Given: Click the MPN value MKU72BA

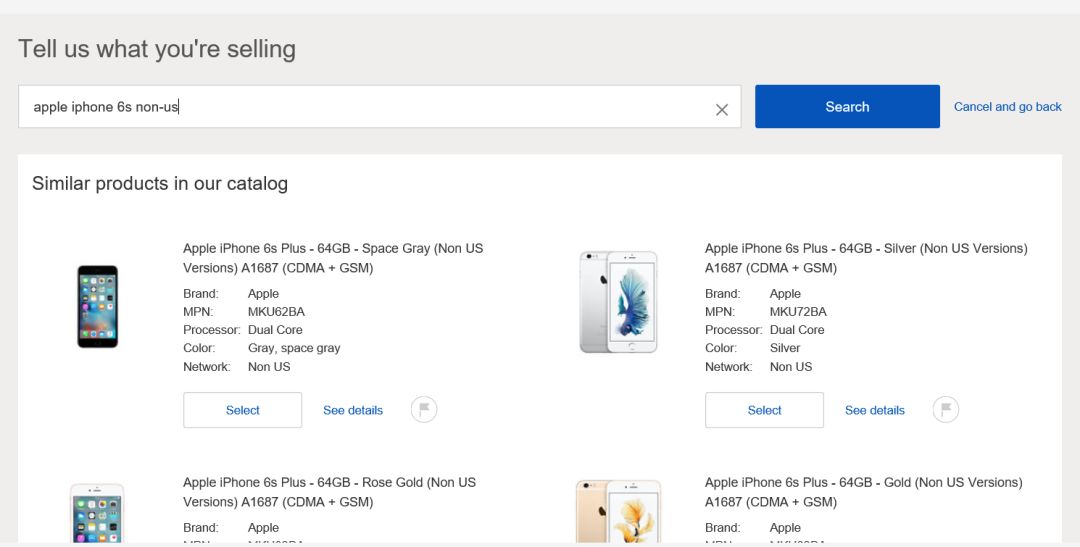Looking at the screenshot, I should [x=798, y=311].
